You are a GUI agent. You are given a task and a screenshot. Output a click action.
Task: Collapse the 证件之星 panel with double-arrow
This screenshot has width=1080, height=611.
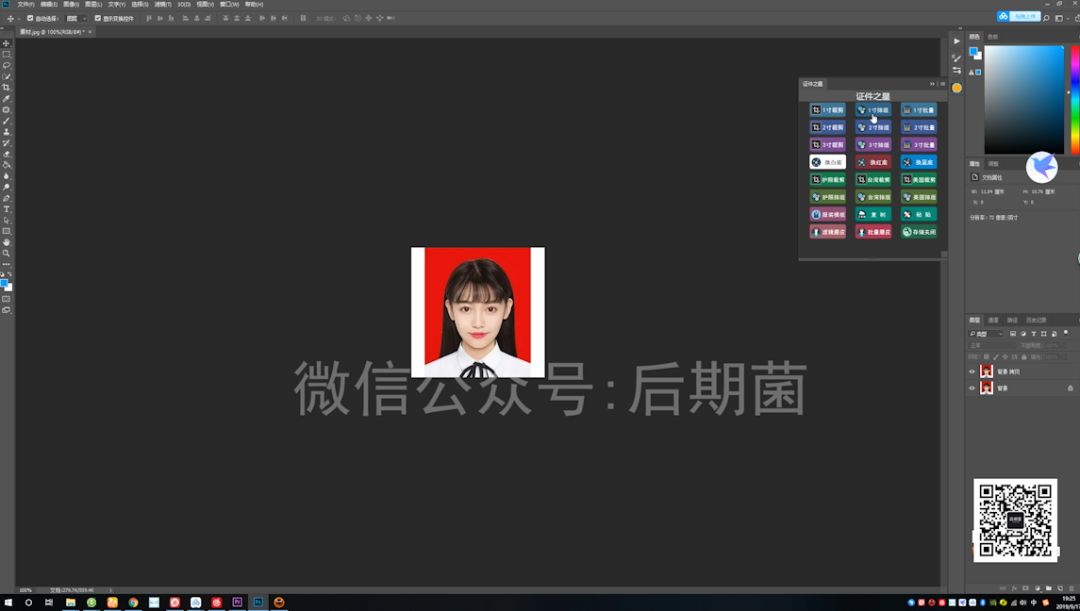931,83
